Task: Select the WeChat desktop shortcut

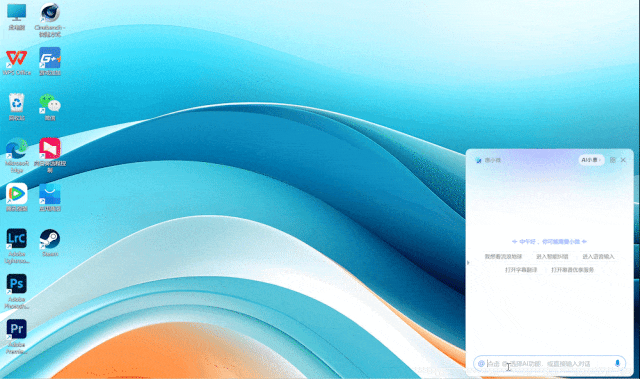Action: tap(50, 103)
